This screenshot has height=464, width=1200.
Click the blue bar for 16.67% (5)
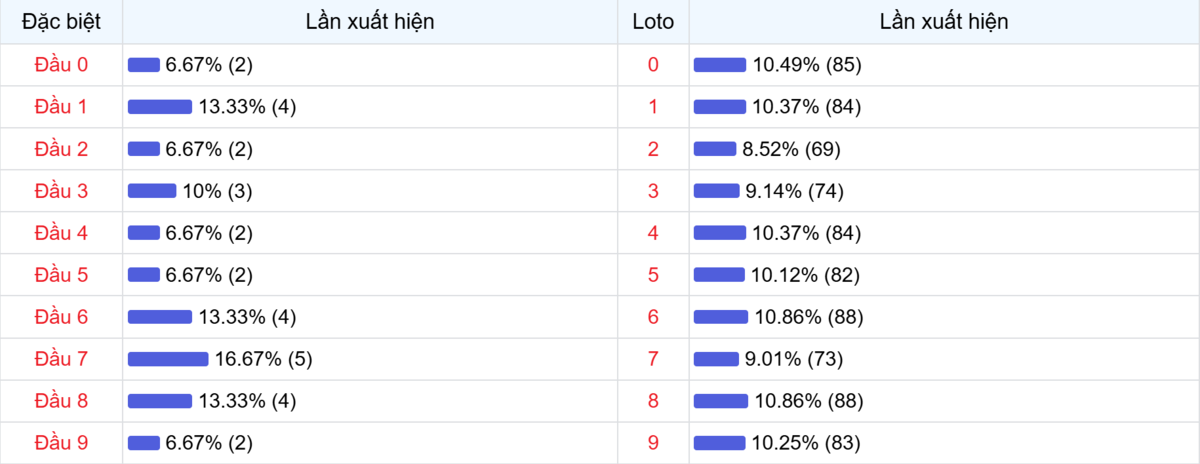pos(168,359)
